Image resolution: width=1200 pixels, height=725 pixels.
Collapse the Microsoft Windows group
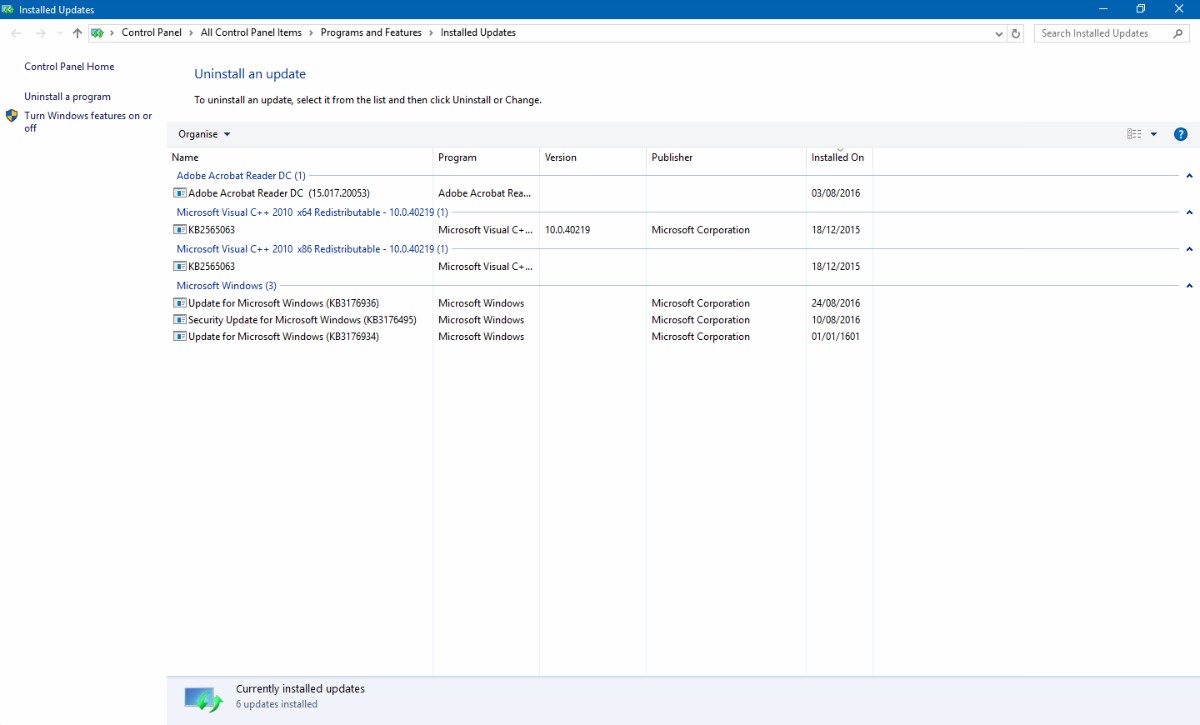(x=1189, y=286)
